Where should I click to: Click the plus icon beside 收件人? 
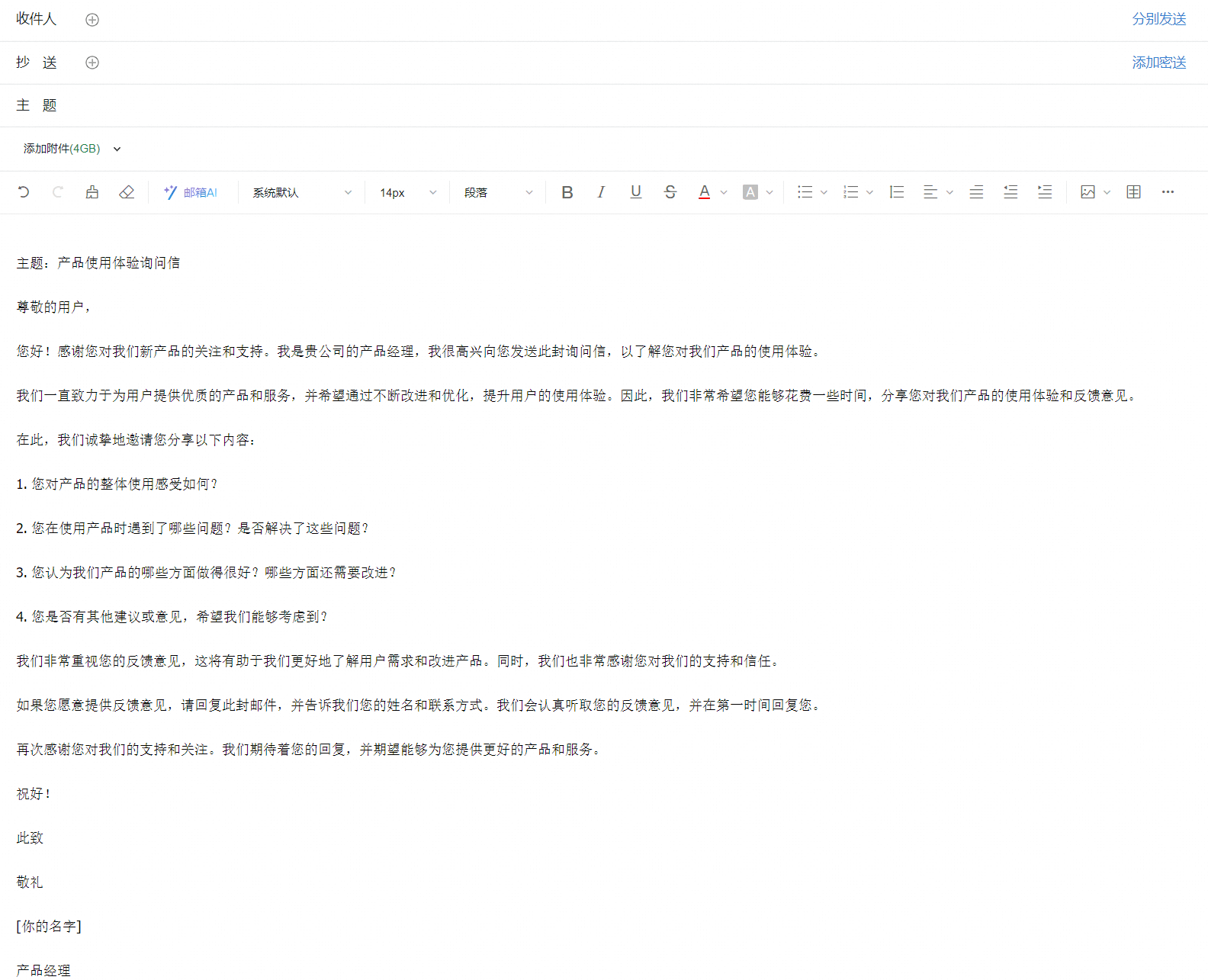tap(92, 20)
